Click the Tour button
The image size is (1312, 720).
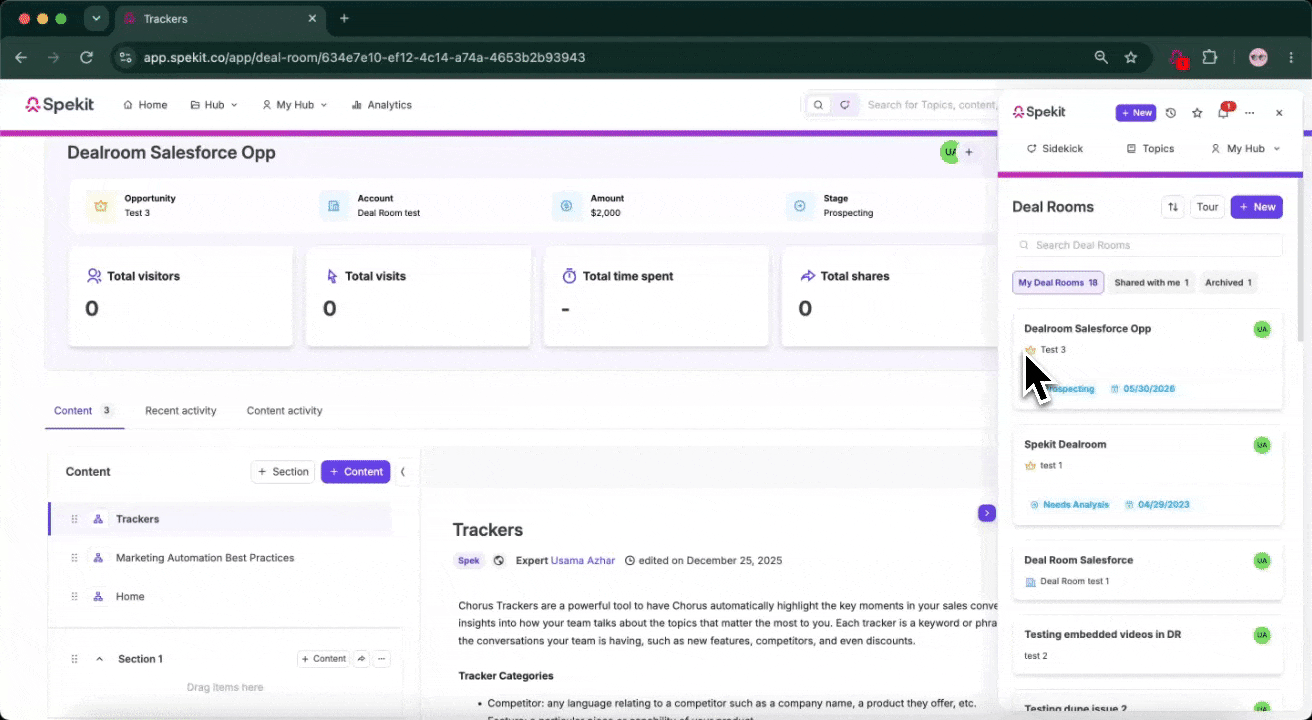click(x=1208, y=207)
